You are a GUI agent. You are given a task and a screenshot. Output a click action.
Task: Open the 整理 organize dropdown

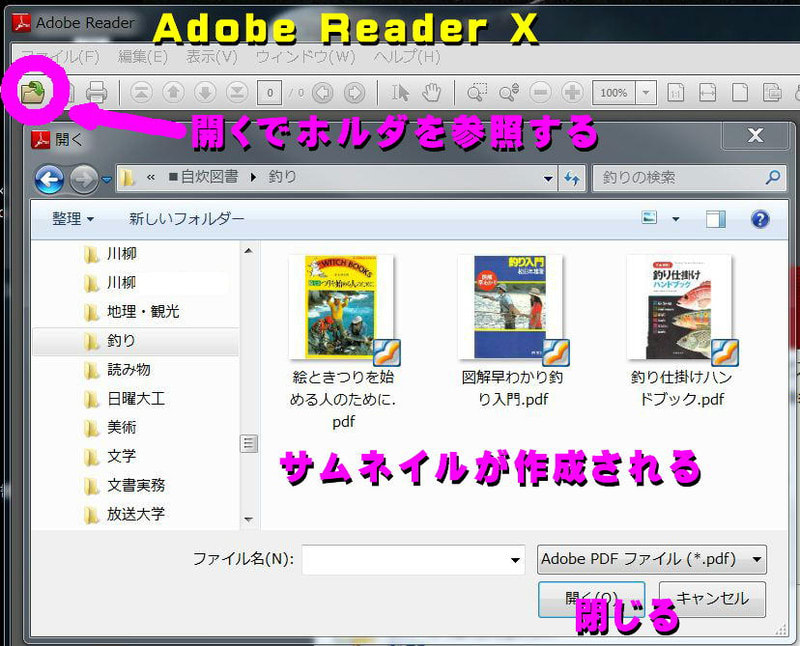point(72,219)
